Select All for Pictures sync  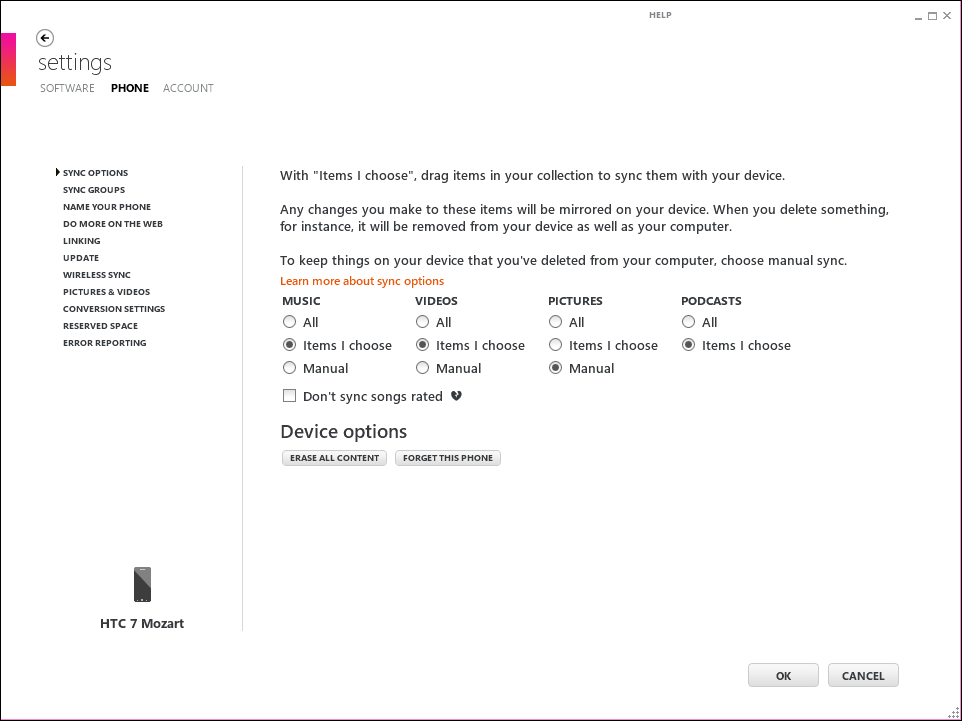pos(555,322)
